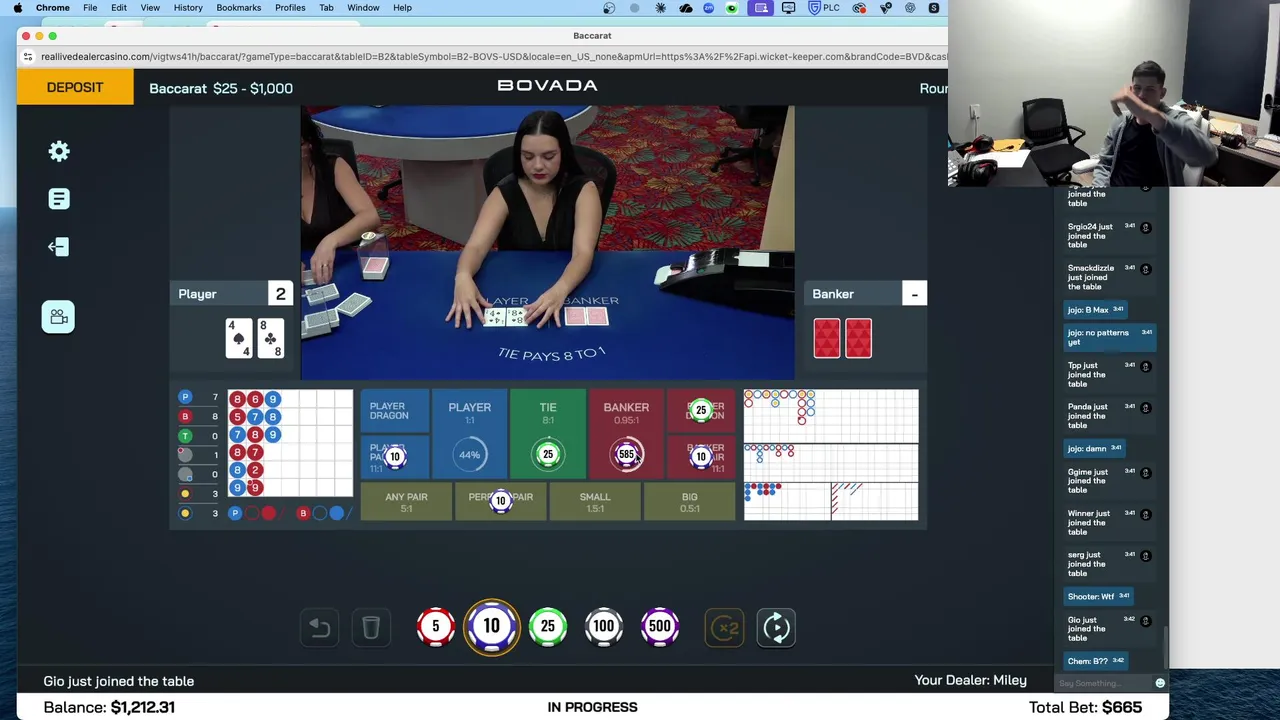Bet on TIE 8:1 area
The width and height of the screenshot is (1280, 720).
(x=548, y=435)
